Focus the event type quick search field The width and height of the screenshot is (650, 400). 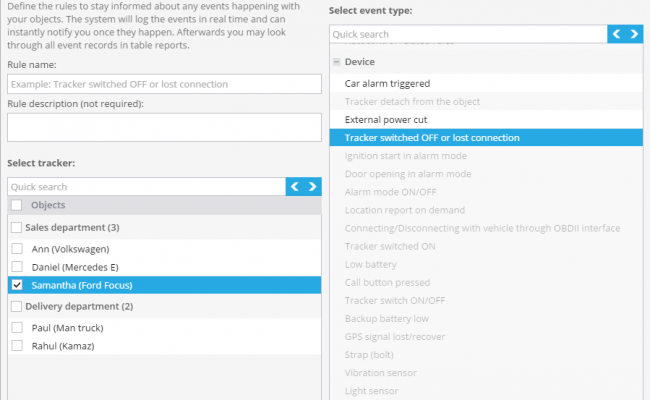[468, 34]
